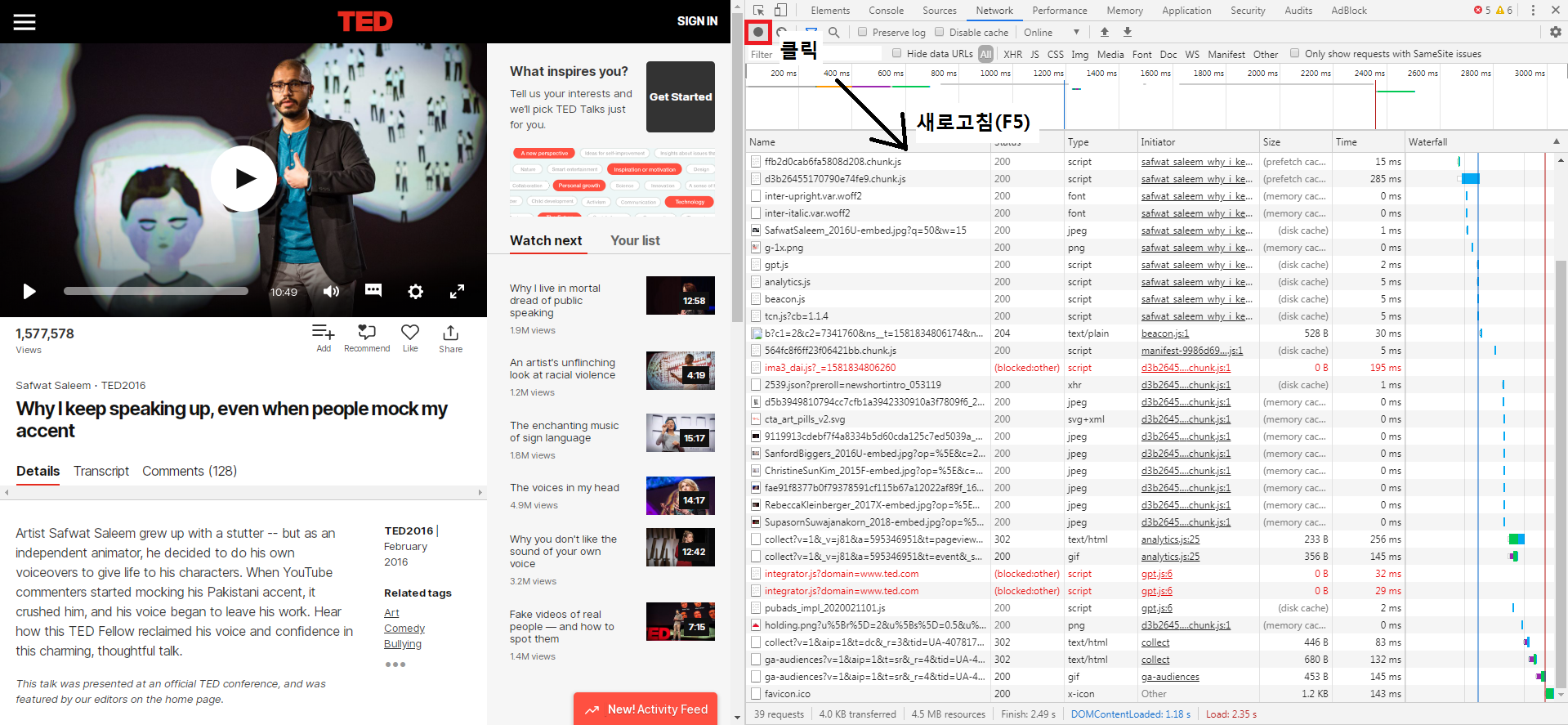This screenshot has height=725, width=1568.
Task: Like this talk with heart icon
Action: pyautogui.click(x=410, y=338)
